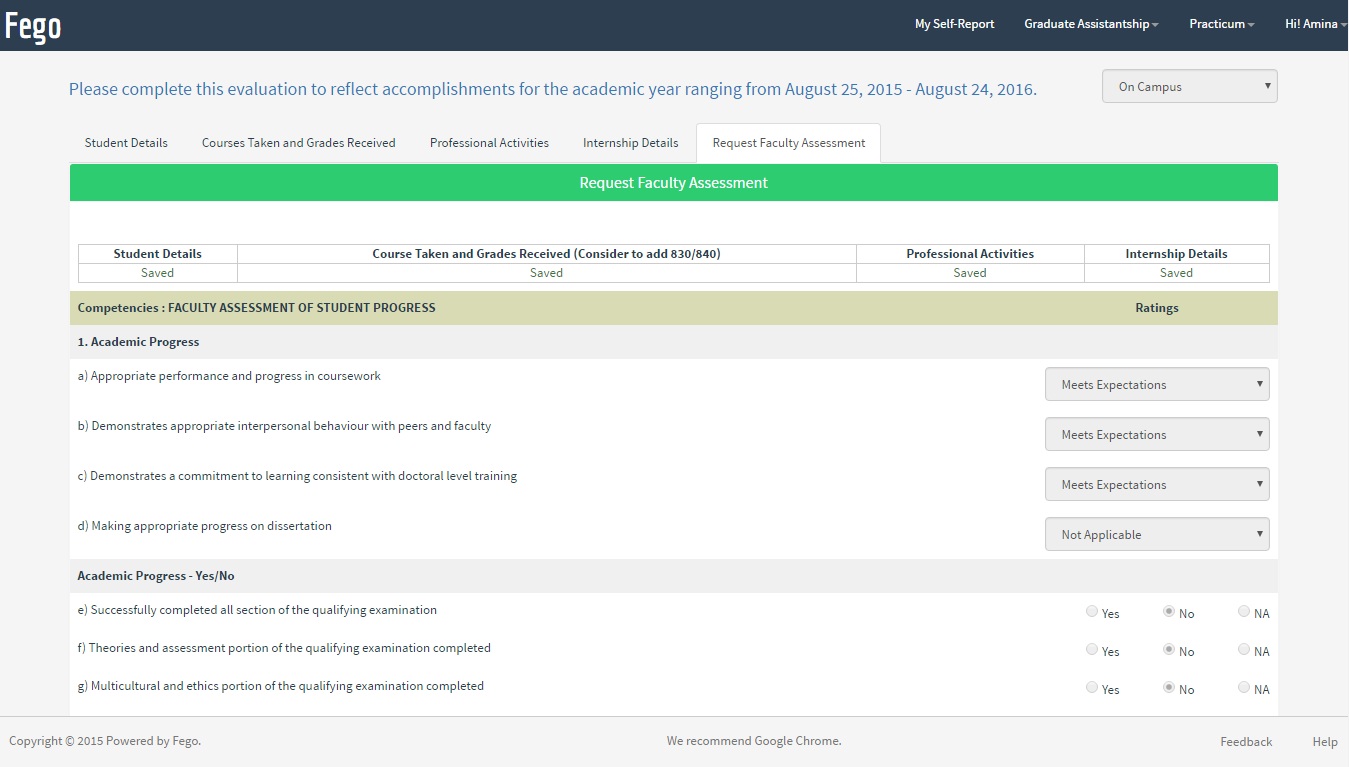Image resolution: width=1349 pixels, height=767 pixels.
Task: Open My Self-Report page
Action: pyautogui.click(x=954, y=24)
